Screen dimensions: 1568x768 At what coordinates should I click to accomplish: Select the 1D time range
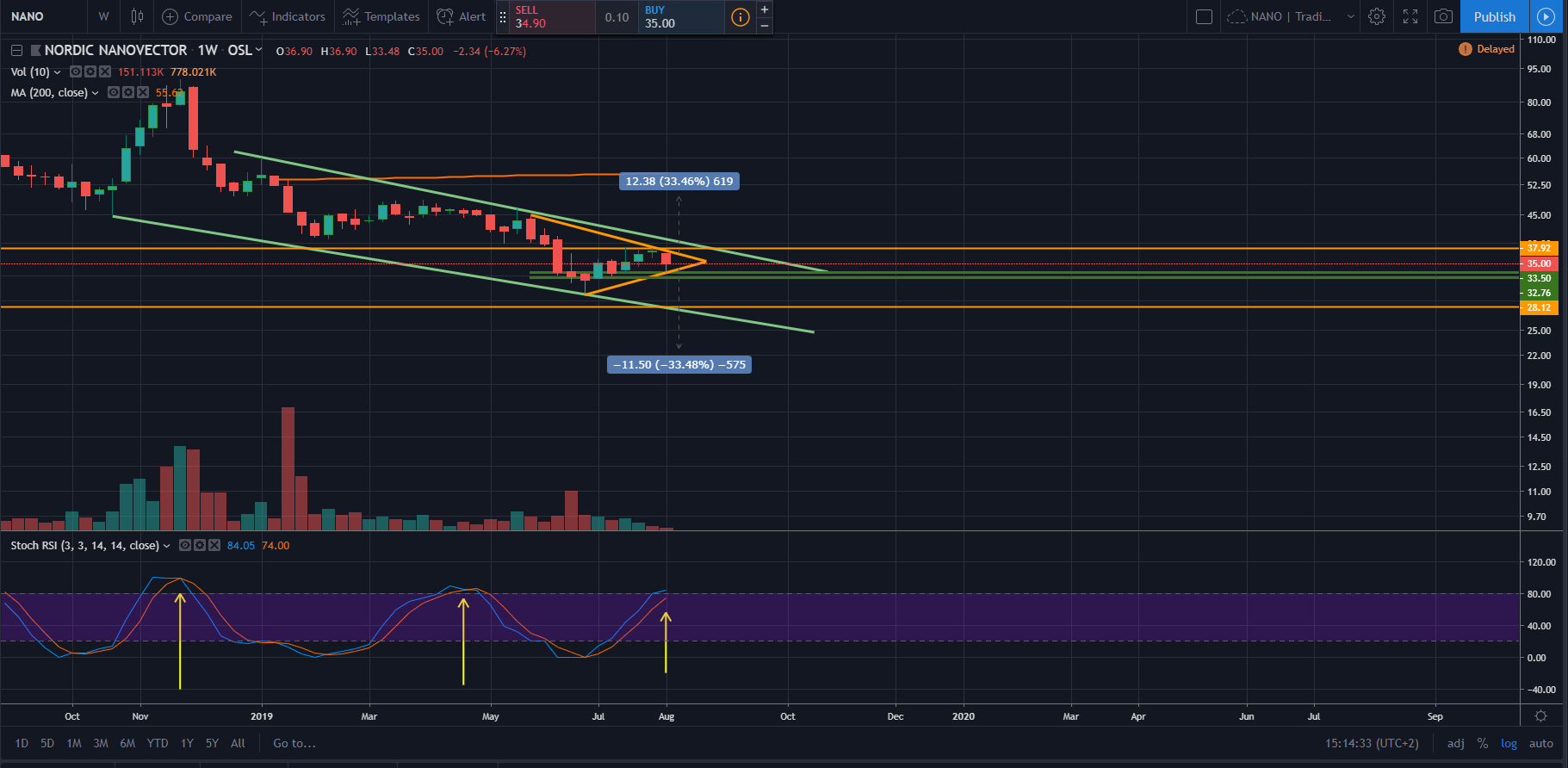point(22,743)
